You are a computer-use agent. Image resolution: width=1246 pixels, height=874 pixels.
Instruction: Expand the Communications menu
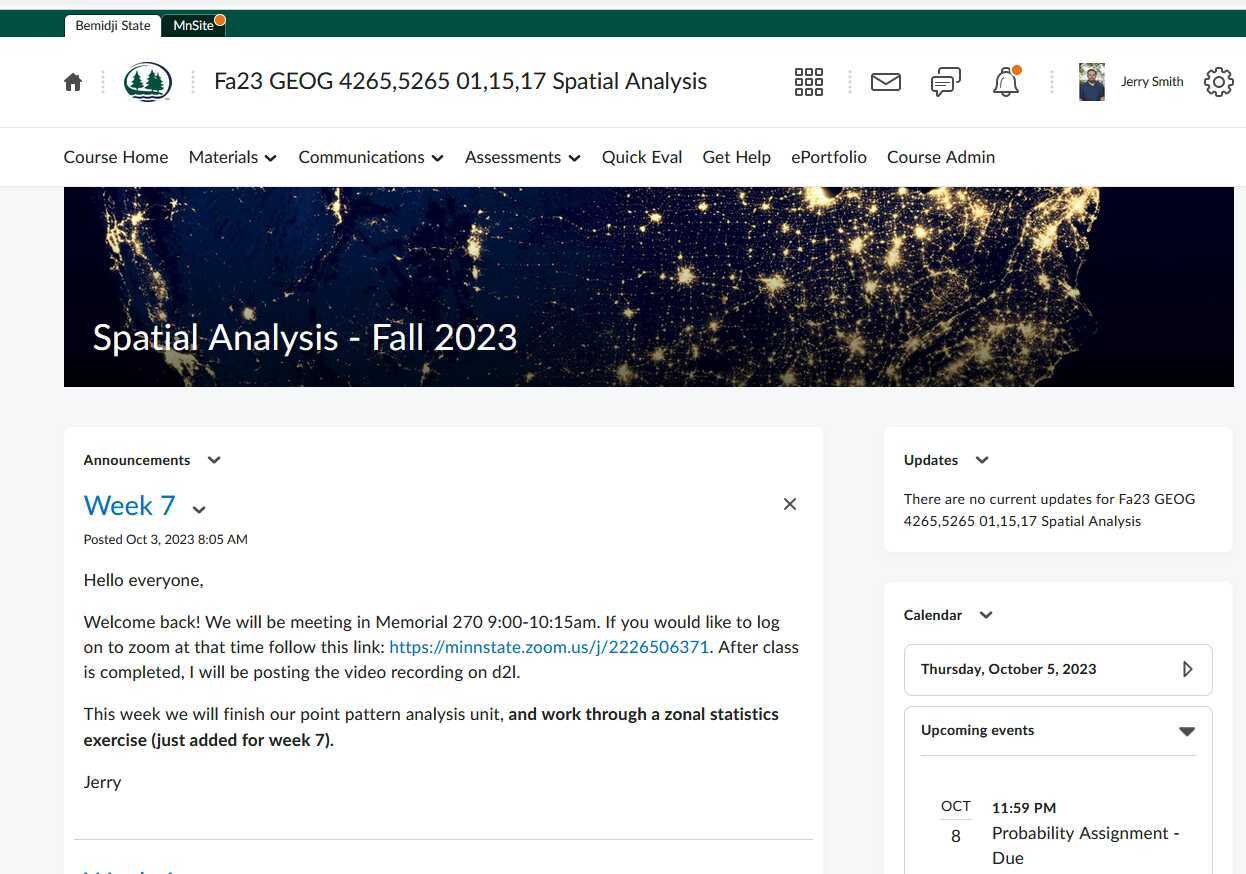click(370, 157)
